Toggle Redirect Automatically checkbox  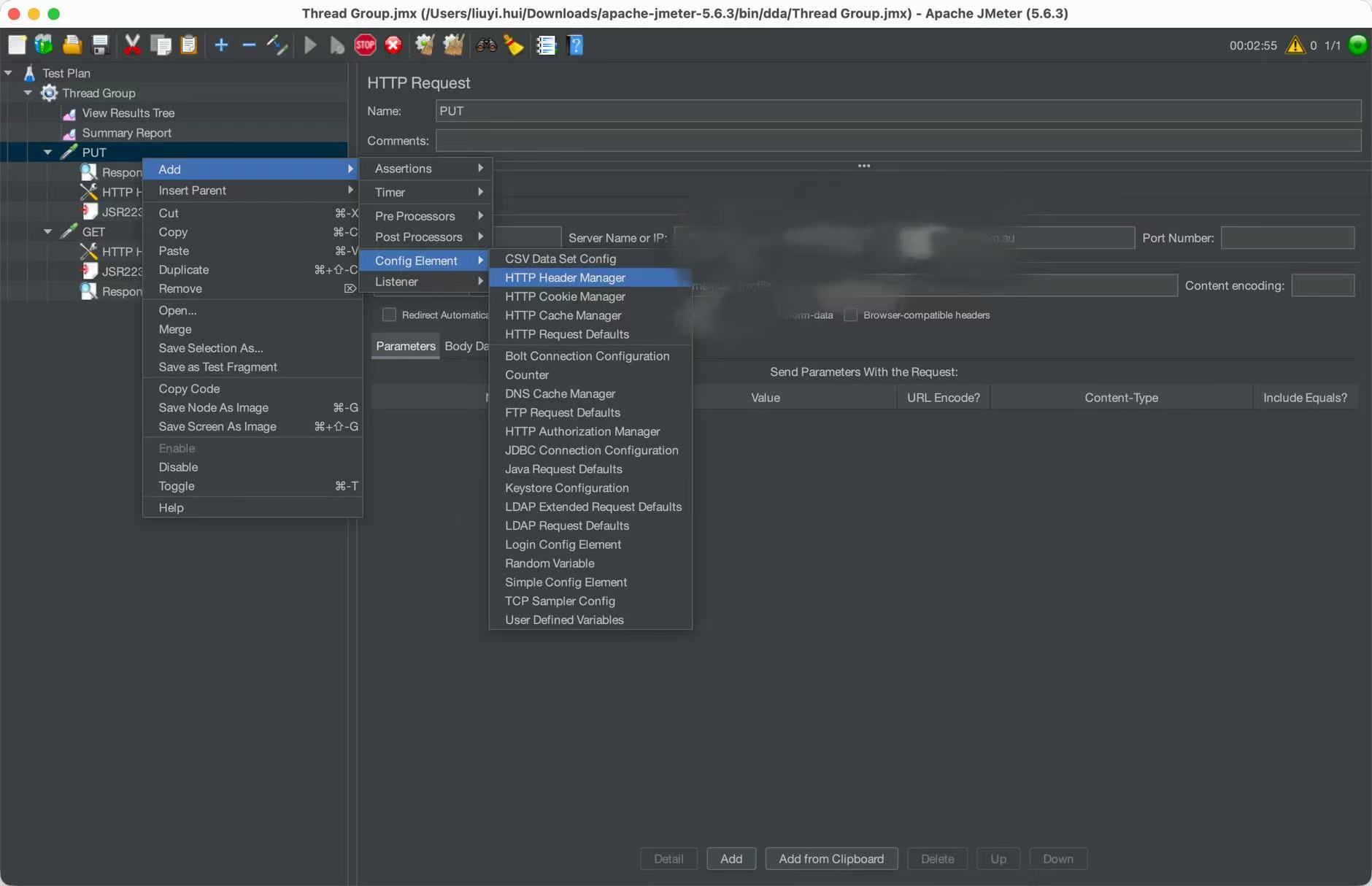389,315
